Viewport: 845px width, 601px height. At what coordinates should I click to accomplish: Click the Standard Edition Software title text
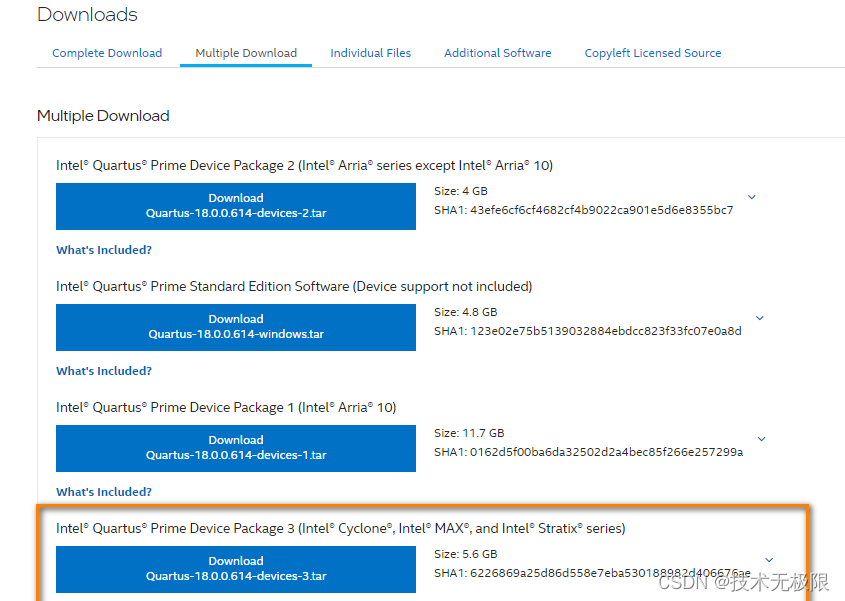coord(294,286)
